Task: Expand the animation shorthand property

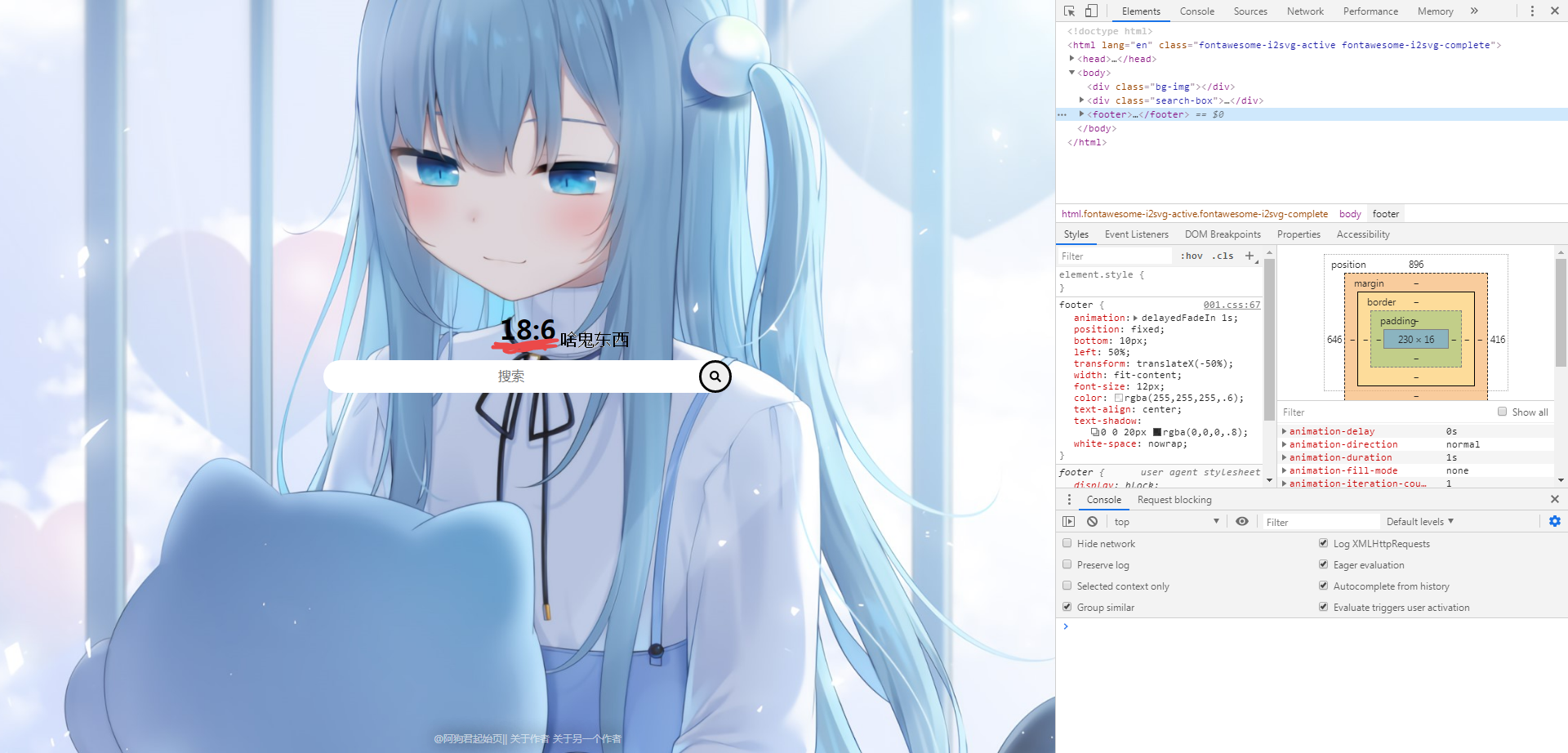Action: pos(1136,318)
